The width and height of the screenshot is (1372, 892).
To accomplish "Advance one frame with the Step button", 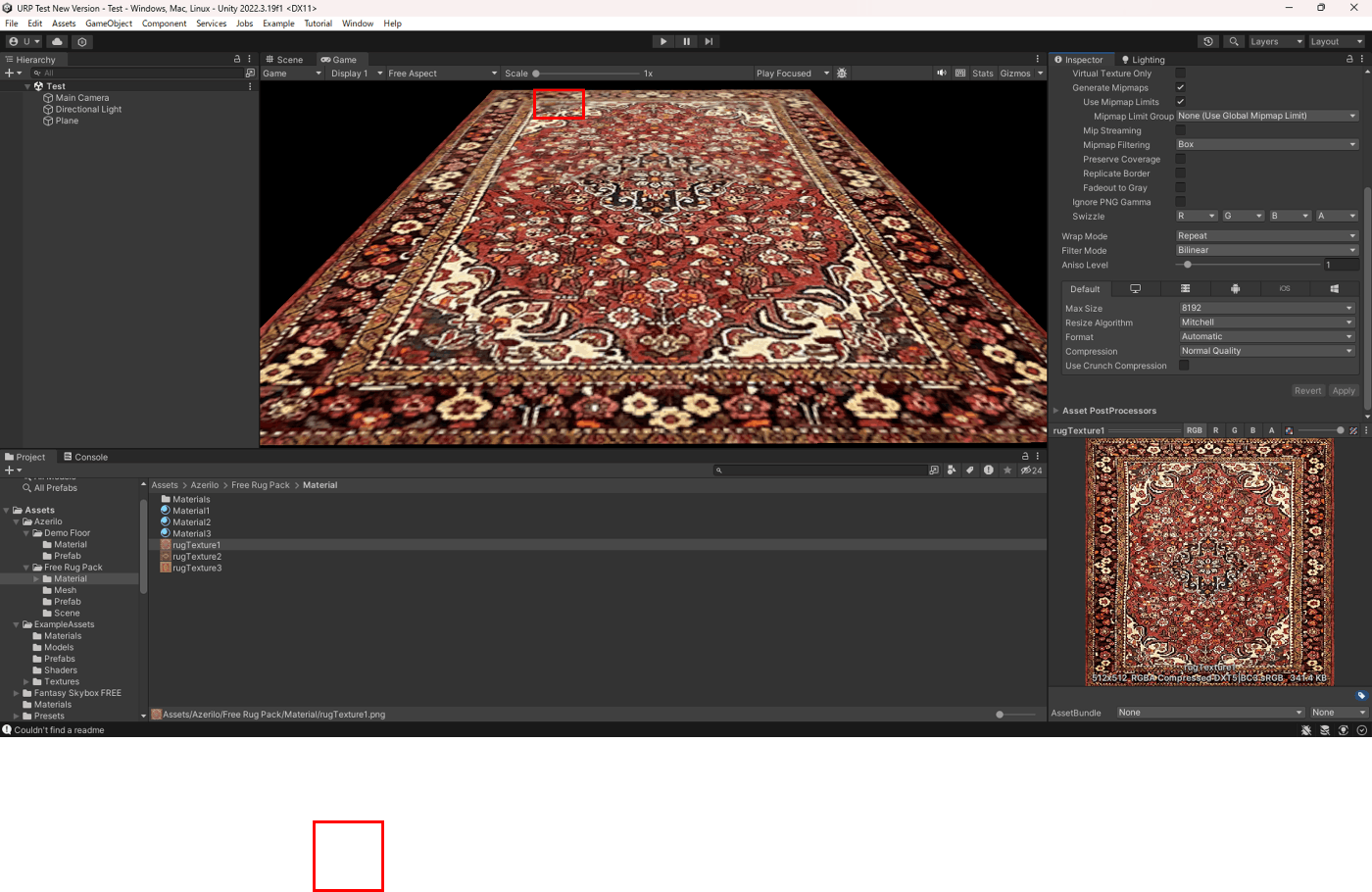I will pos(709,41).
